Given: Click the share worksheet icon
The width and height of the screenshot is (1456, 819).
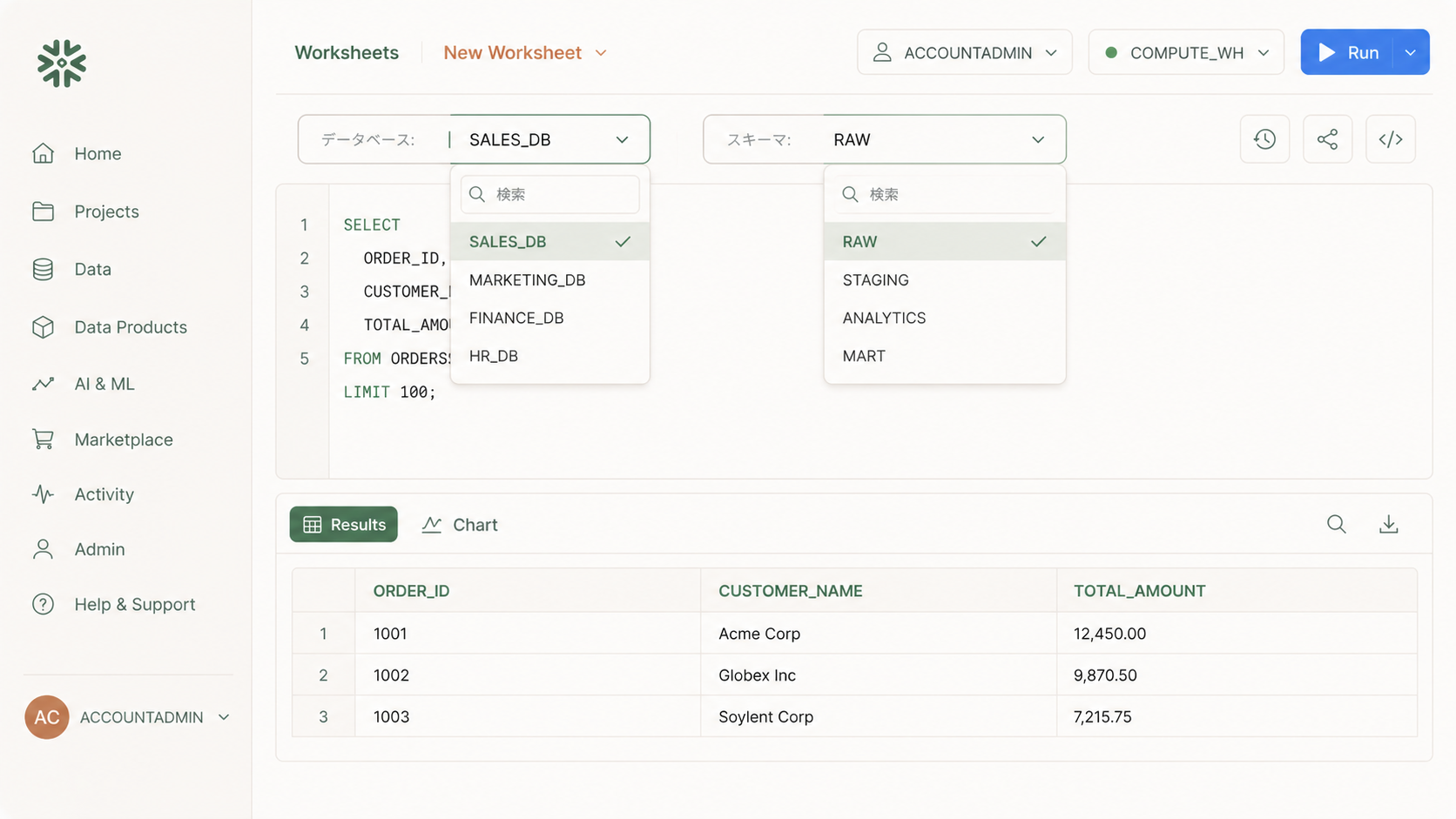Looking at the screenshot, I should point(1327,139).
